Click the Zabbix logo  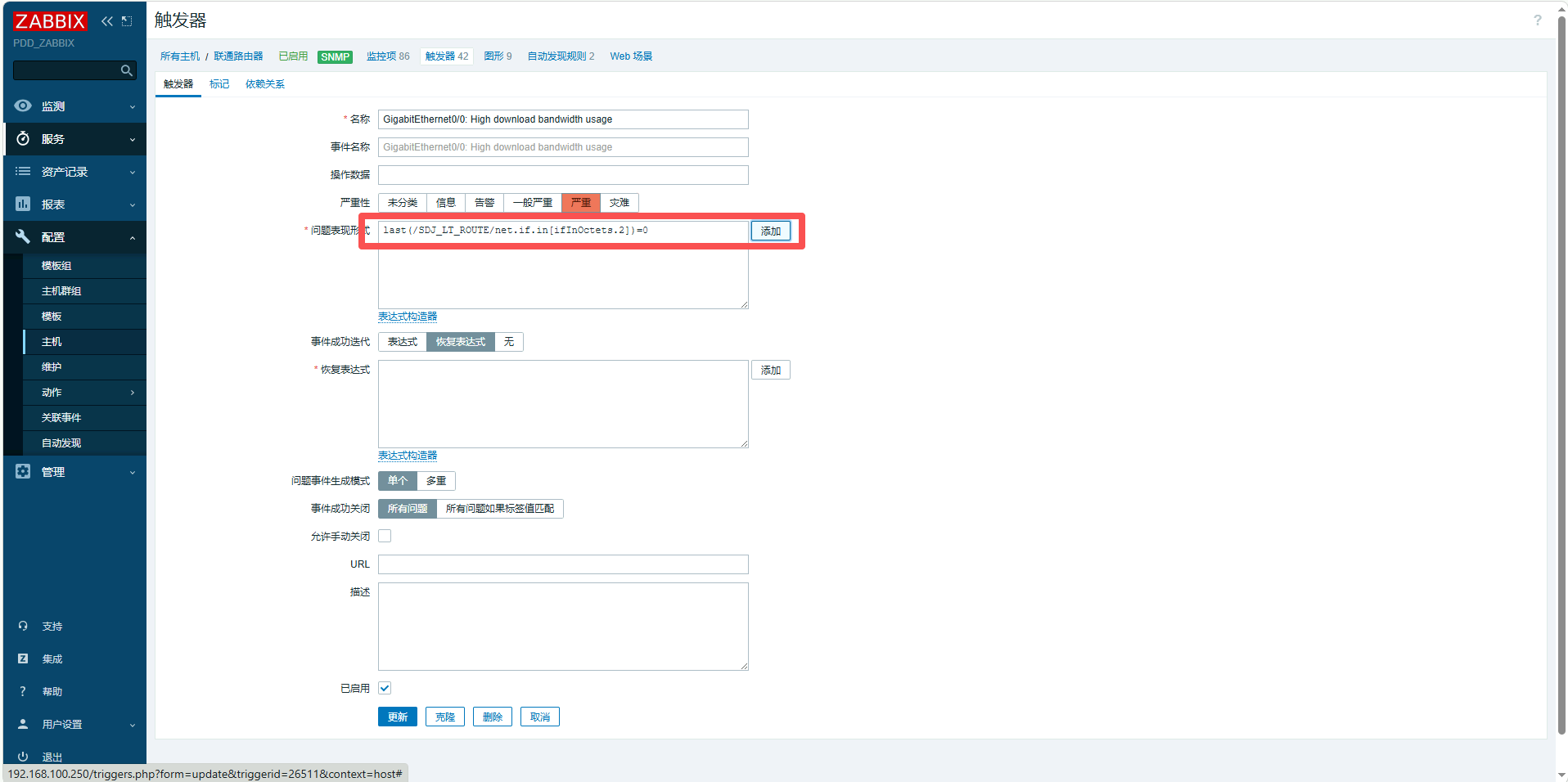(50, 21)
